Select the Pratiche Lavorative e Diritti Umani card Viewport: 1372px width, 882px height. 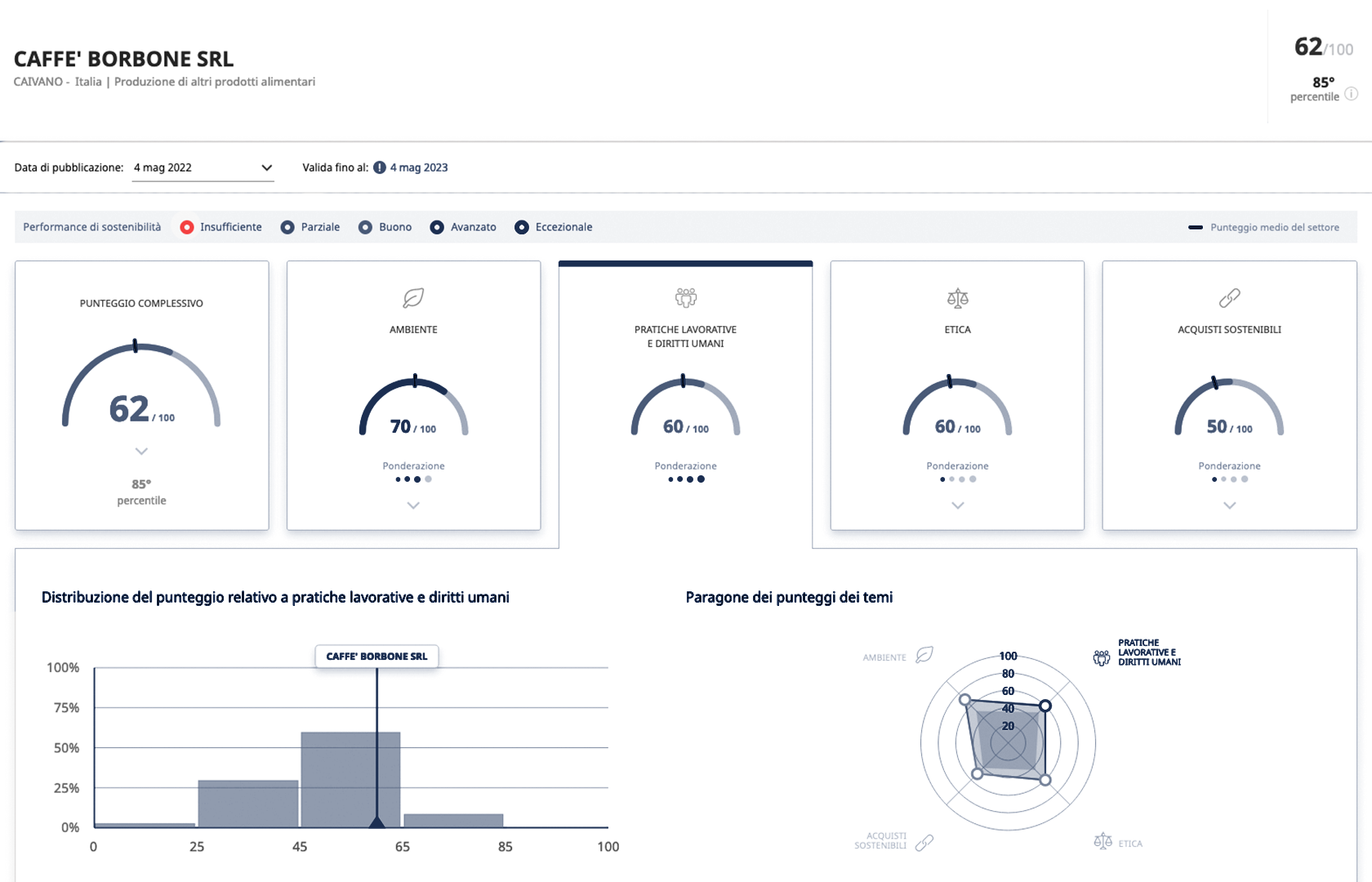[686, 403]
